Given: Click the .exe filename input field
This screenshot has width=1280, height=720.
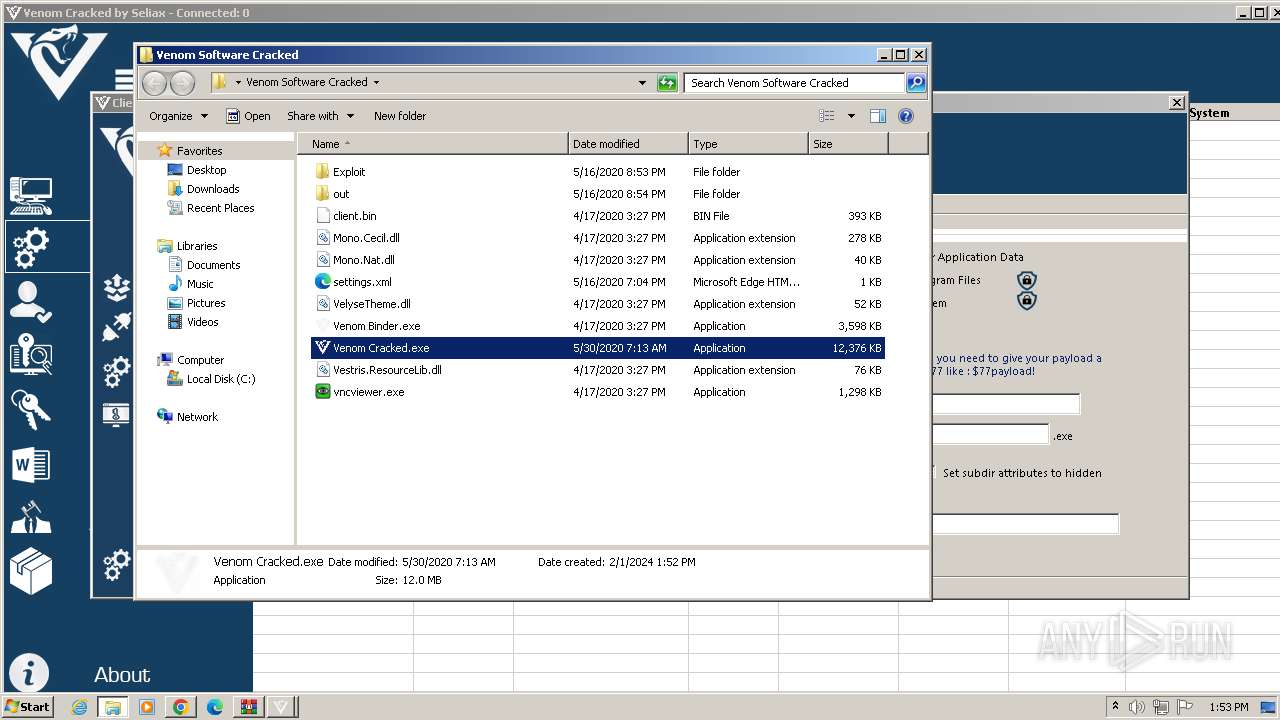Looking at the screenshot, I should (x=990, y=434).
